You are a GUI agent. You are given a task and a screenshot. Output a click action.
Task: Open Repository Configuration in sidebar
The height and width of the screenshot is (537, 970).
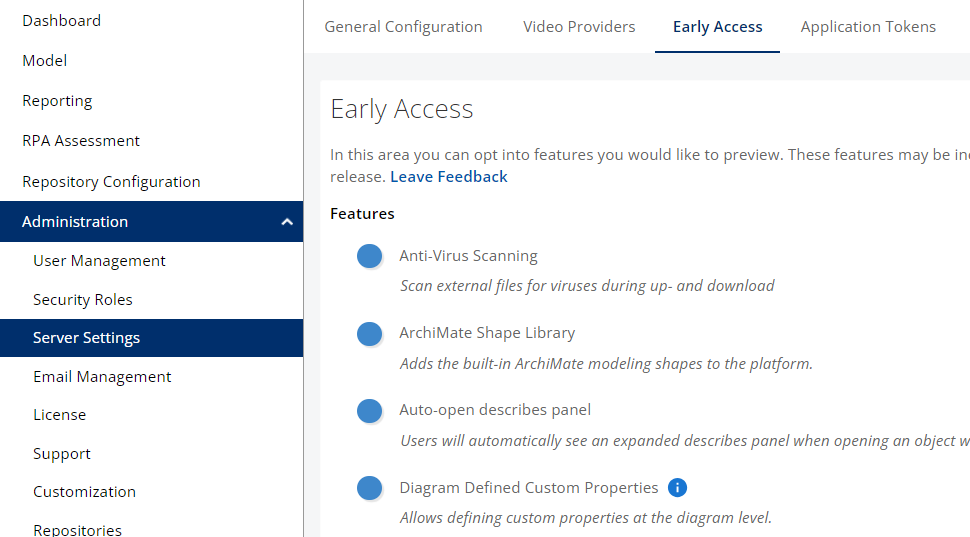pyautogui.click(x=111, y=182)
